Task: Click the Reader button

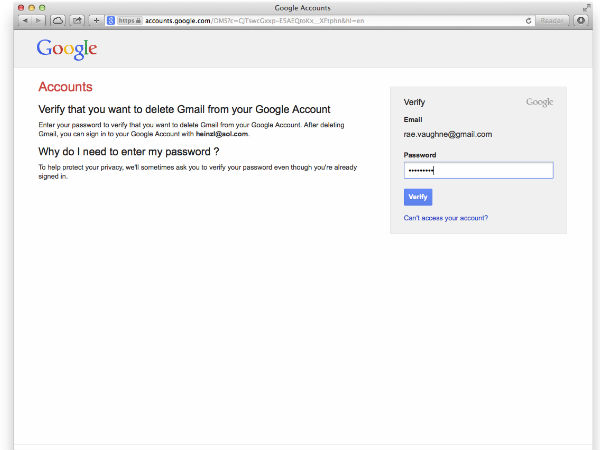Action: (x=553, y=20)
